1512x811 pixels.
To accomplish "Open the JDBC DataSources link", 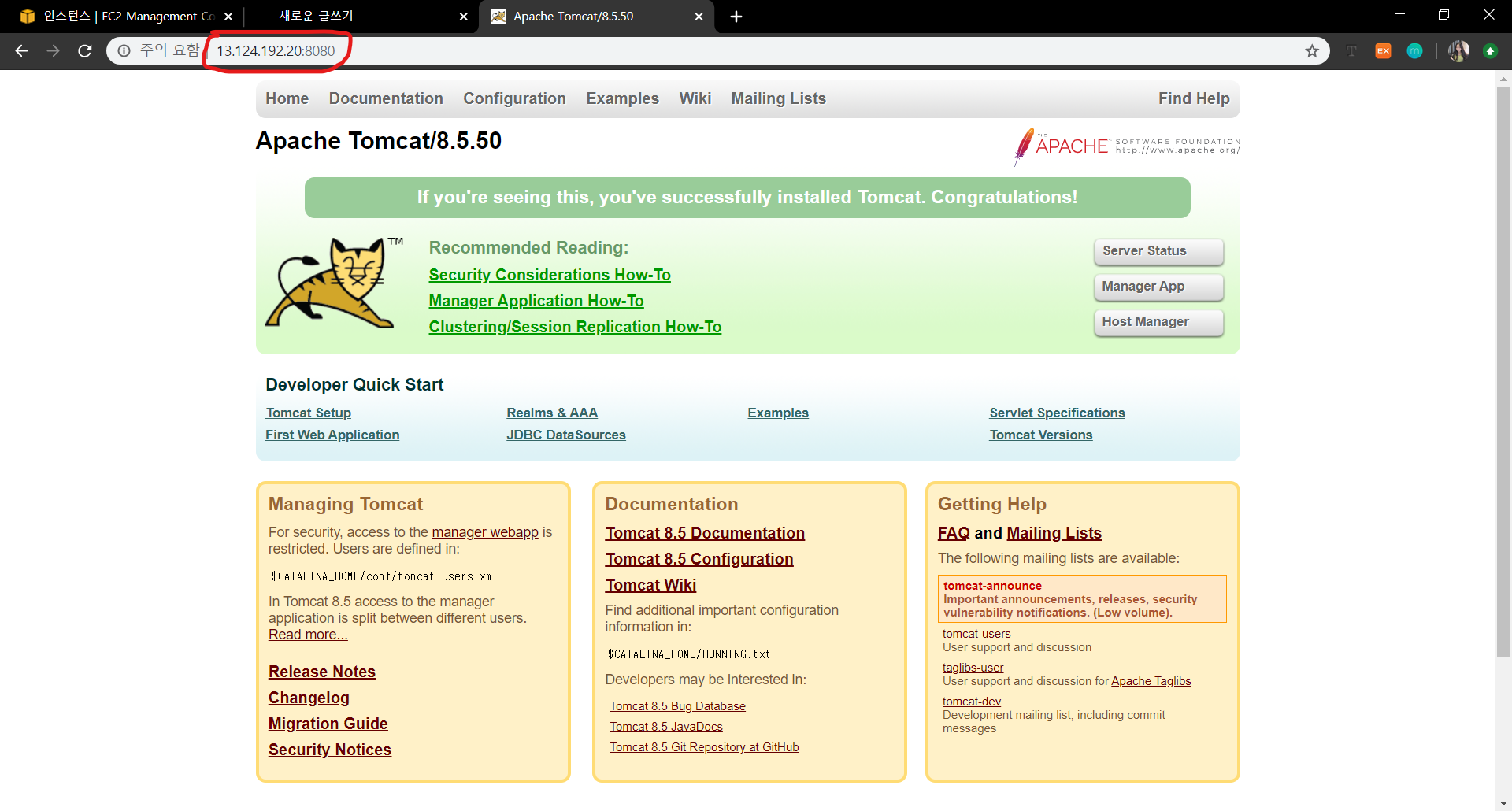I will (x=566, y=435).
